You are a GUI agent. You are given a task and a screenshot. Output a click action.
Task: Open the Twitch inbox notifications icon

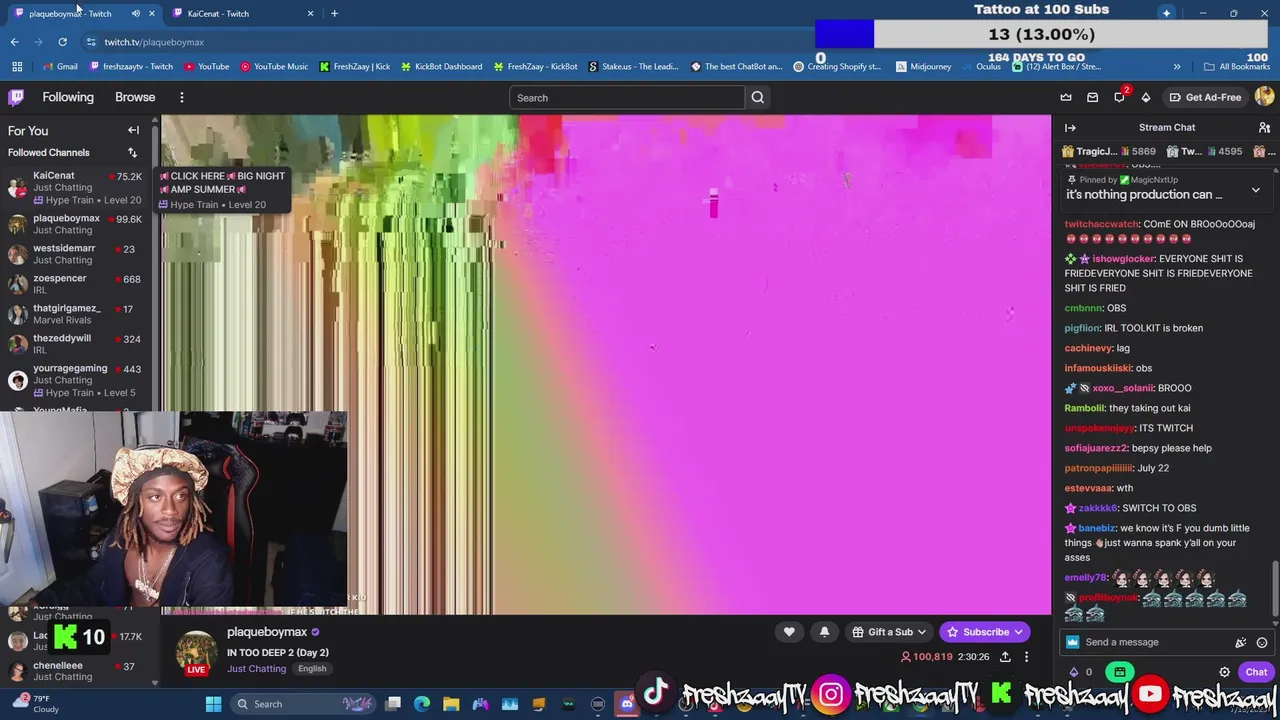pyautogui.click(x=1093, y=97)
